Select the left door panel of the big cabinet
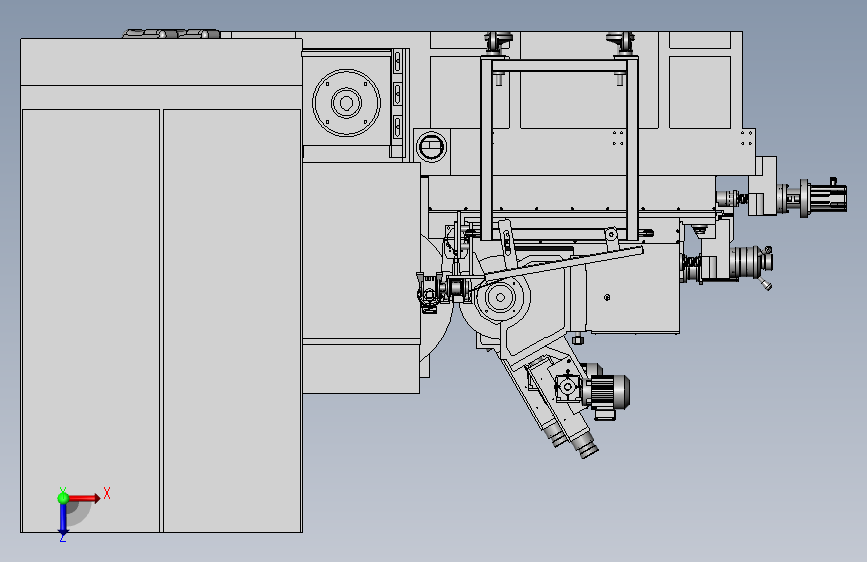Image resolution: width=867 pixels, height=562 pixels. coord(91,321)
